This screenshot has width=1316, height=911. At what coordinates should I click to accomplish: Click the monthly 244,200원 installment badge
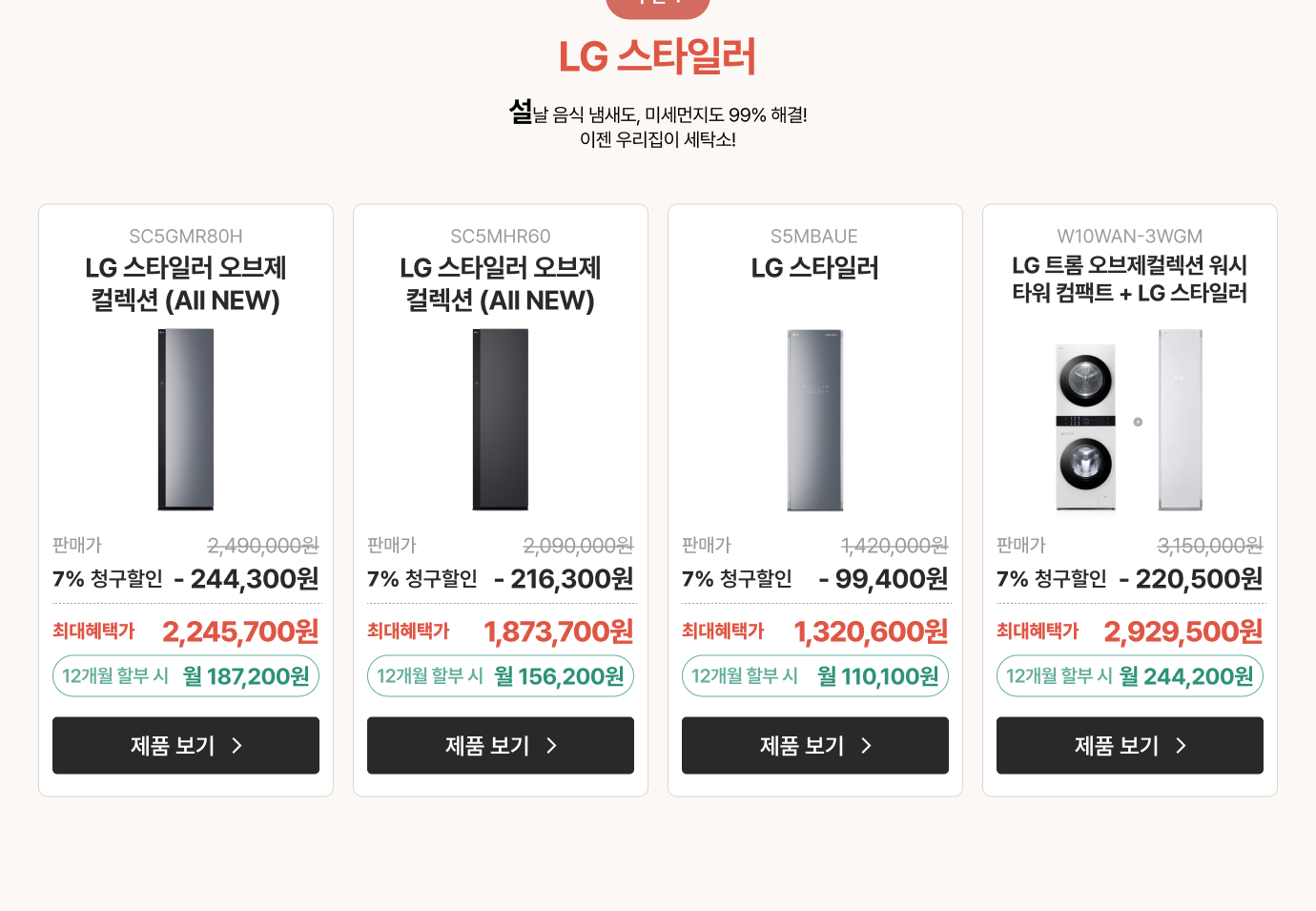[x=1130, y=676]
